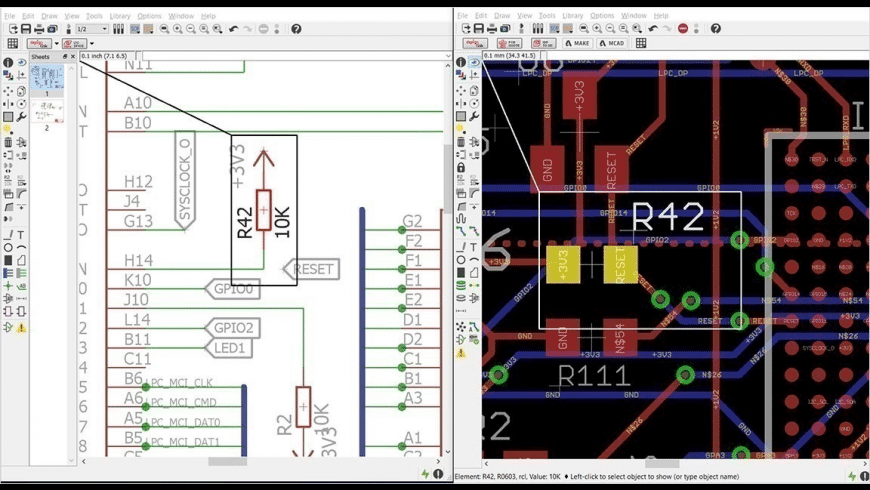Open the Grid settings in schematic window
The width and height of the screenshot is (870, 490).
13,44
